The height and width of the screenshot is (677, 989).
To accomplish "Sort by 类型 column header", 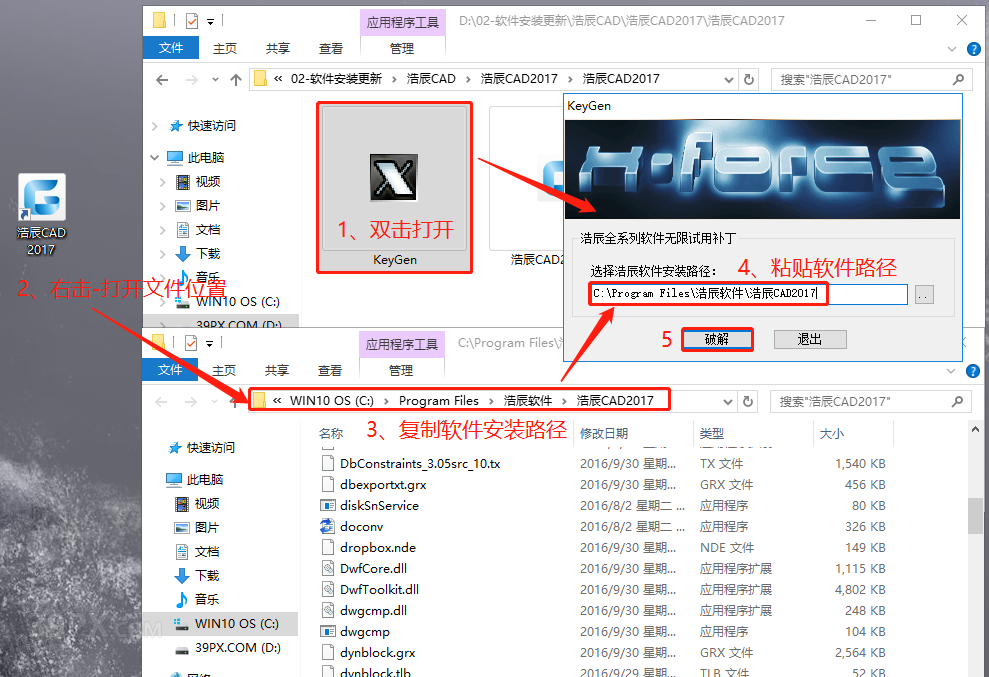I will click(x=711, y=433).
